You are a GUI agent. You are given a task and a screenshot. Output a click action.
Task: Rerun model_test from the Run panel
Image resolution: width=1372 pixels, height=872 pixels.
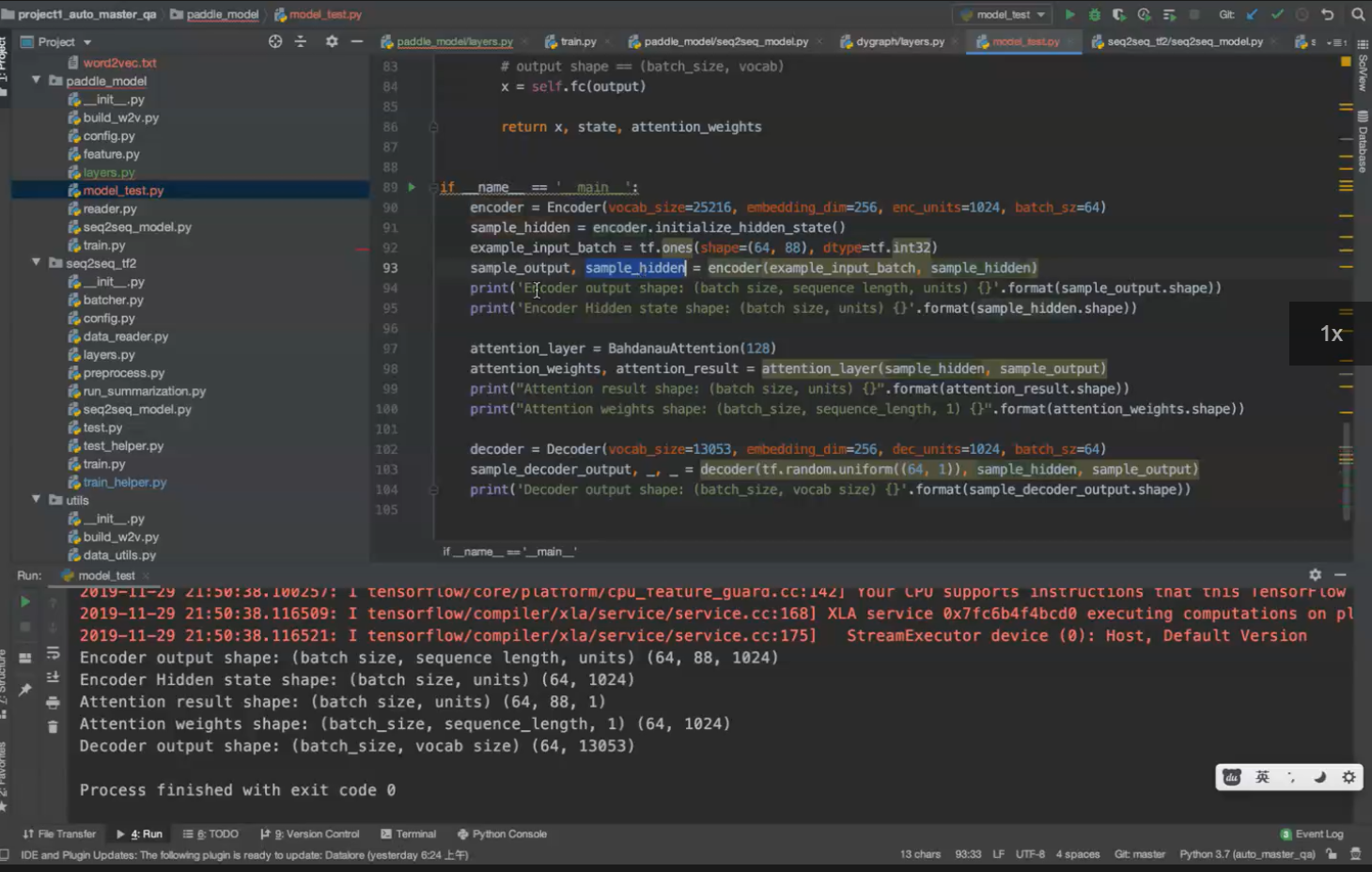click(25, 601)
